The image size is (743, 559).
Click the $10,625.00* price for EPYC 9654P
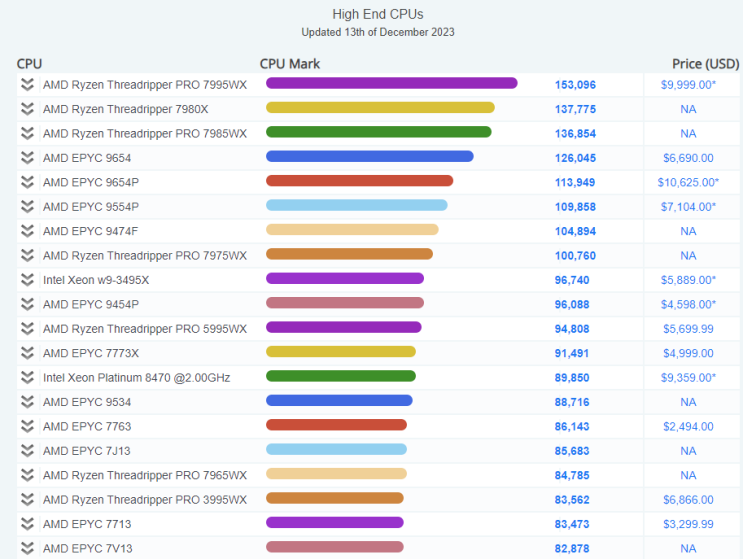[x=688, y=182]
